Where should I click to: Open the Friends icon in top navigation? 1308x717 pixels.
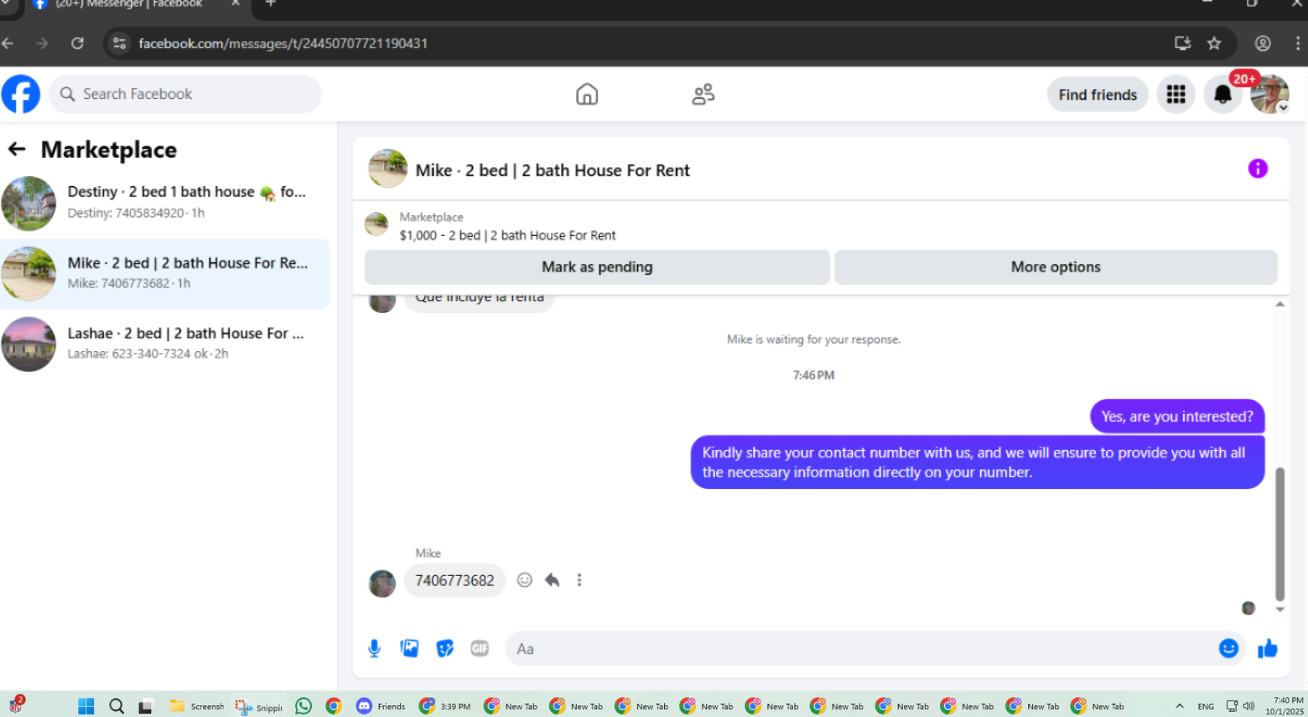tap(703, 94)
